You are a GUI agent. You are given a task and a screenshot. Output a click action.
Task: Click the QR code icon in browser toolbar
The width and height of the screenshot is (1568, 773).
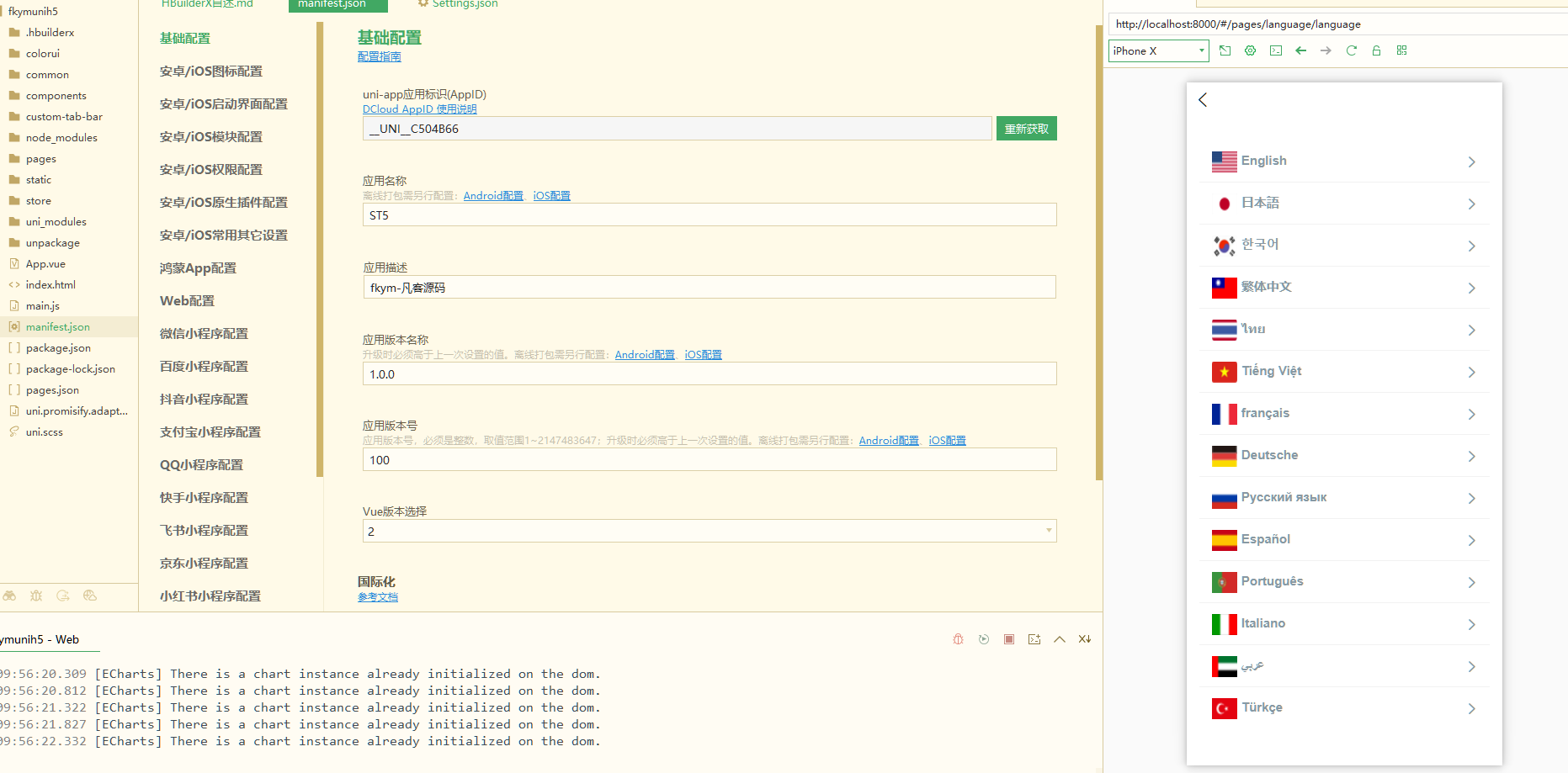point(1401,50)
